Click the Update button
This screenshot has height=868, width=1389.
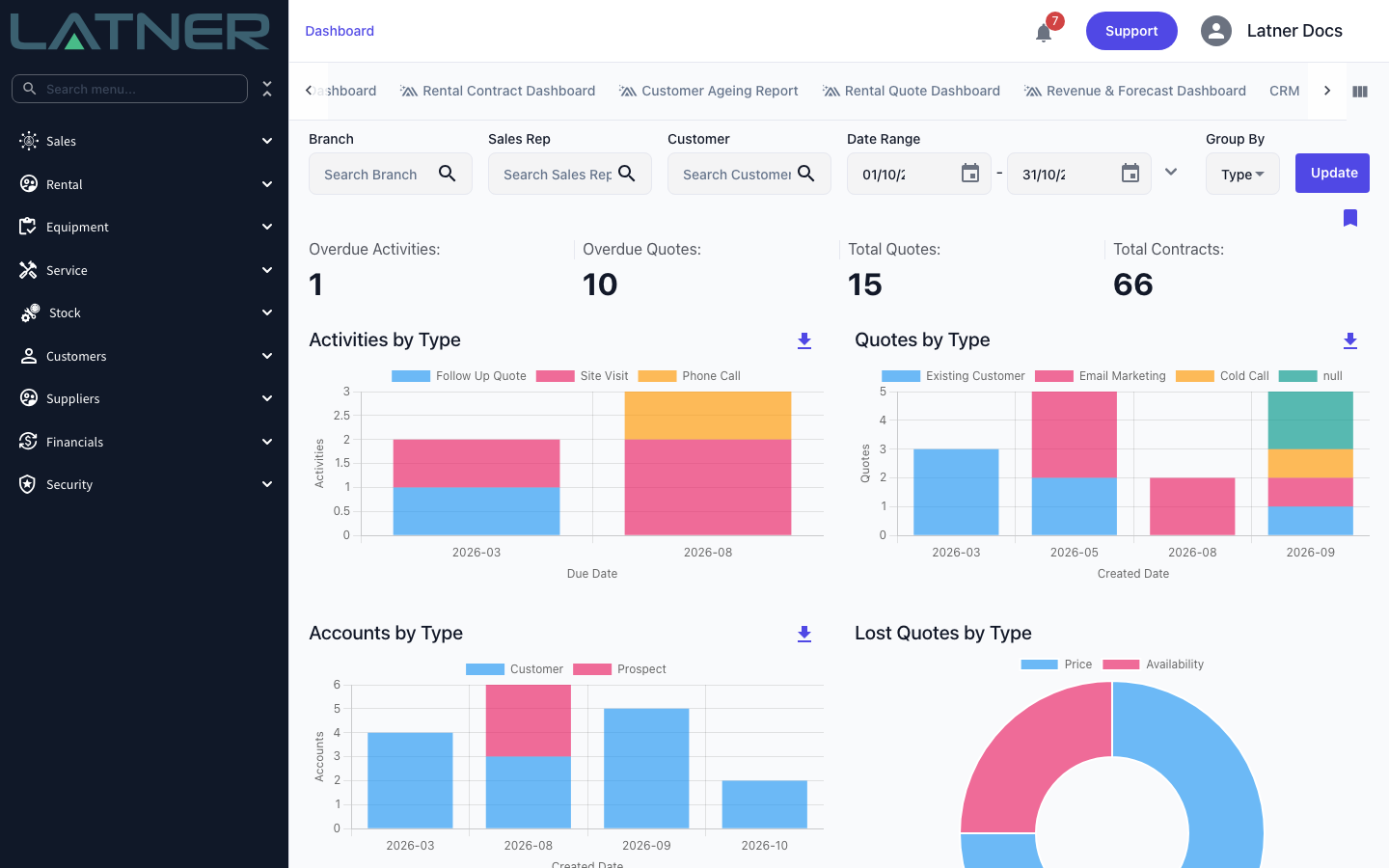(1332, 173)
